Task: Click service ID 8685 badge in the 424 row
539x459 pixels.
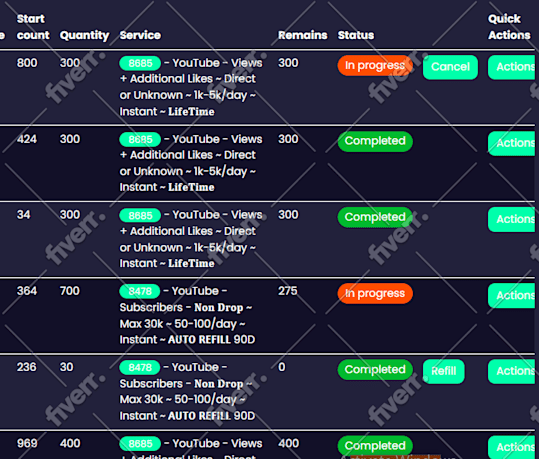Action: [140, 139]
